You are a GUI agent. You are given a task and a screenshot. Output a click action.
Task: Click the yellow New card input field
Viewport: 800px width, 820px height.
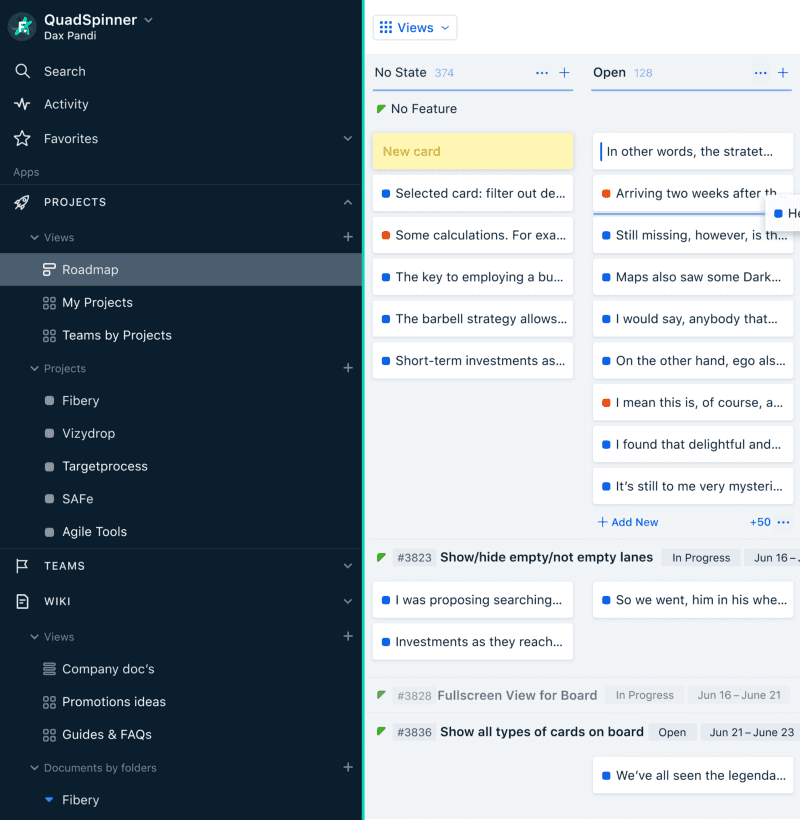472,151
